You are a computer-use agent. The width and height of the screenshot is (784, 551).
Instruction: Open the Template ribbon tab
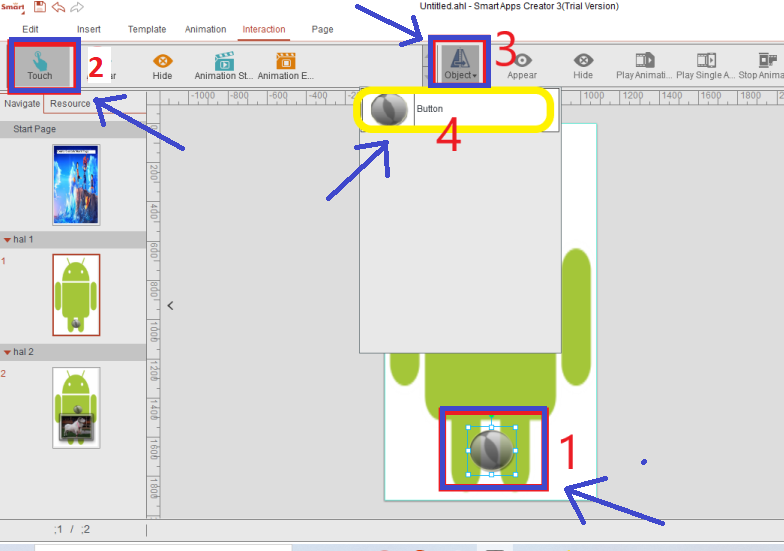[146, 30]
